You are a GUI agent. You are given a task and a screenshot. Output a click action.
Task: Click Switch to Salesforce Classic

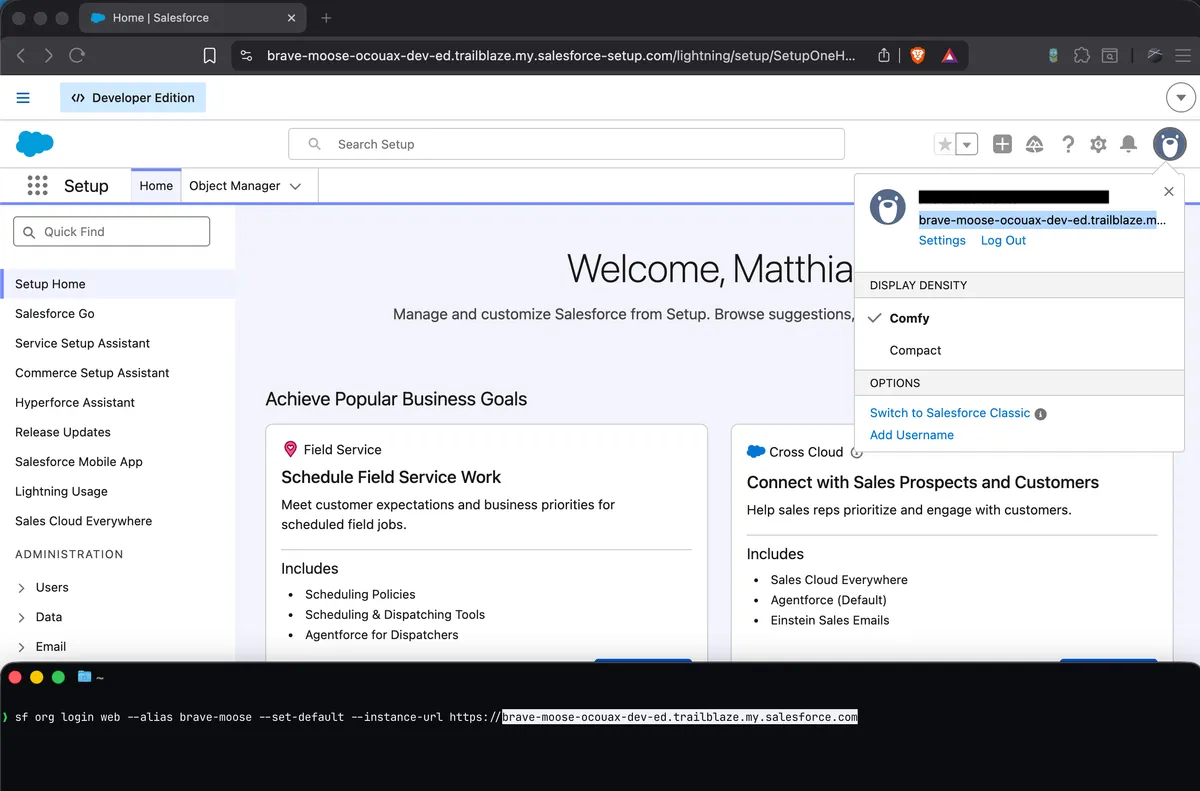pyautogui.click(x=950, y=413)
